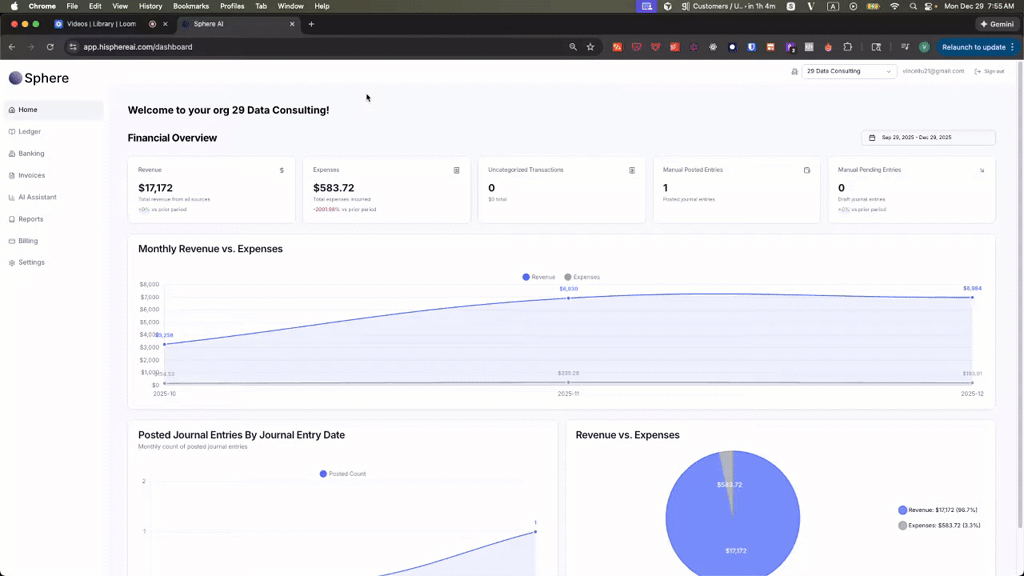Image resolution: width=1024 pixels, height=576 pixels.
Task: Open the Bookmarks menu in the menu bar
Action: click(191, 6)
